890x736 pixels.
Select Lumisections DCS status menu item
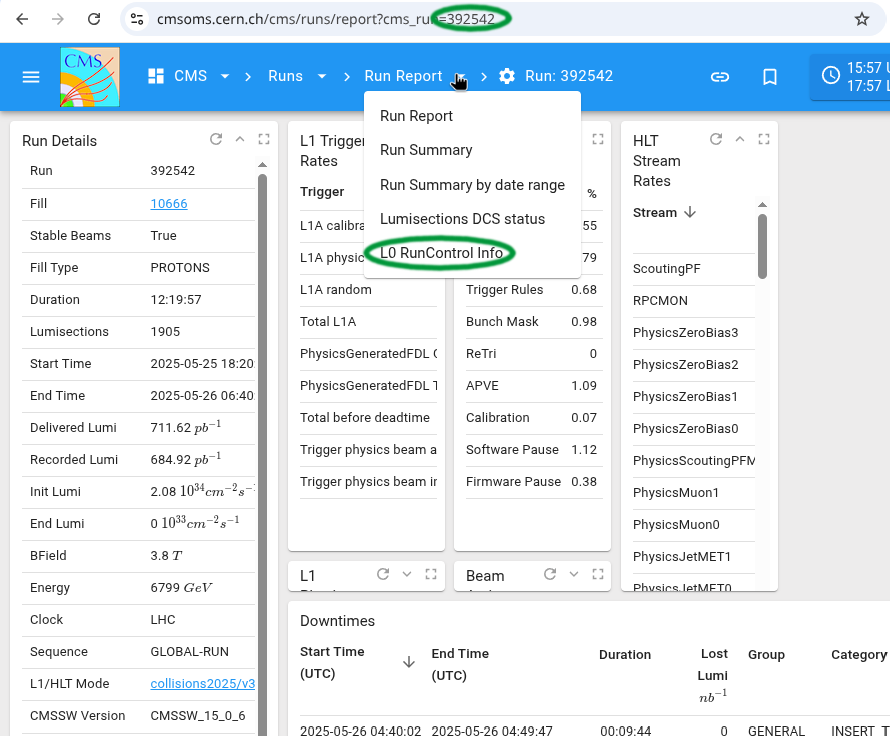[x=462, y=219]
